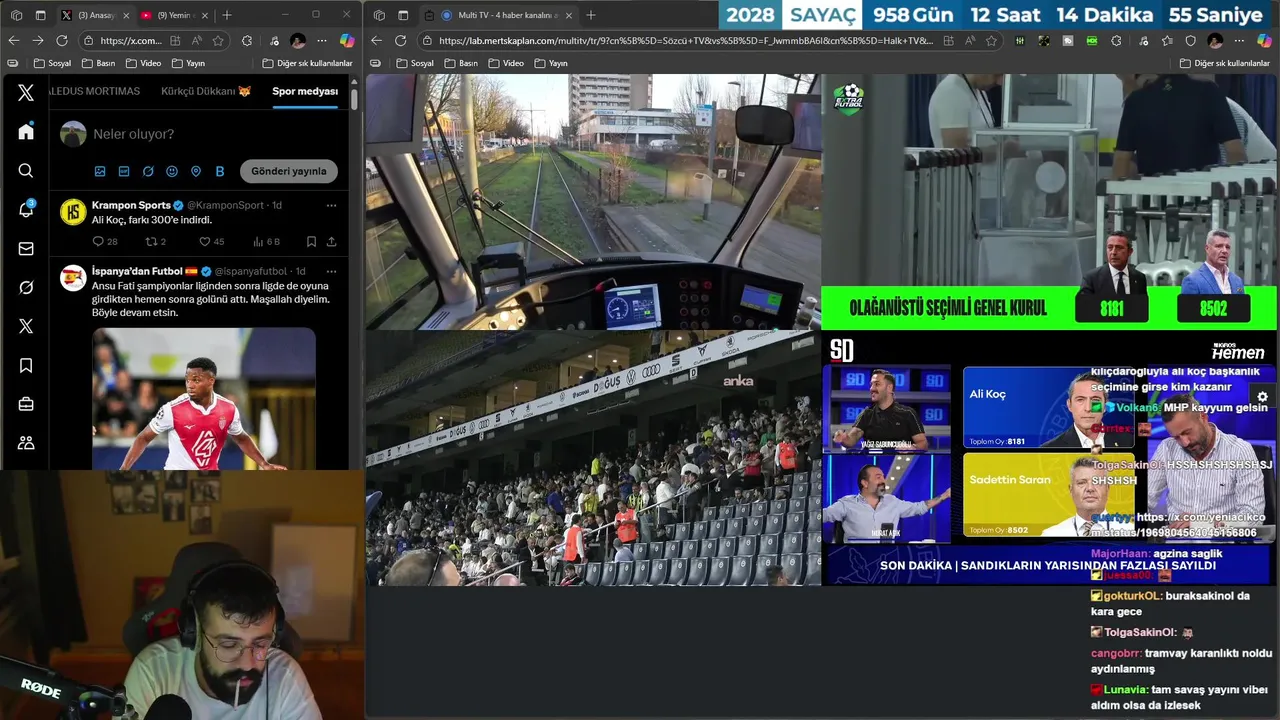Open Sosyal bookmarks folder in X window

coord(52,63)
